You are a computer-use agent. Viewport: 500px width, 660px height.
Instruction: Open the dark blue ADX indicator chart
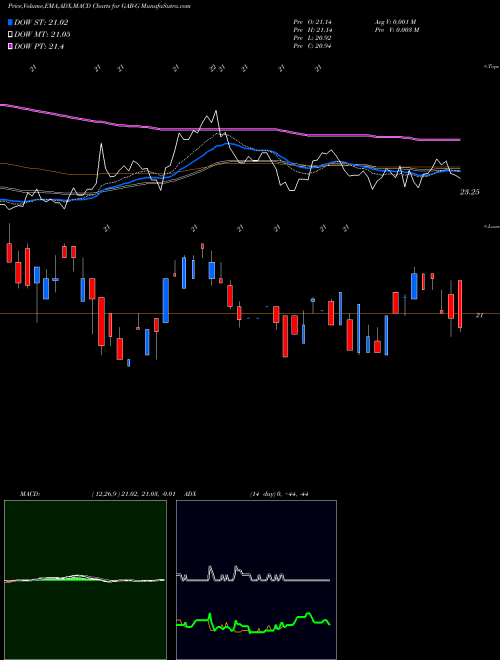tap(256, 580)
